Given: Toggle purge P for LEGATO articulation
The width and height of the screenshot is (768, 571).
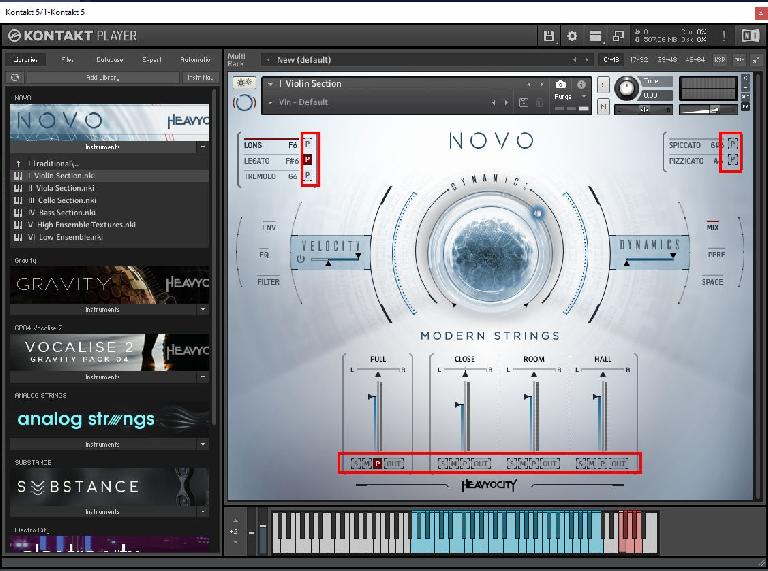Looking at the screenshot, I should [308, 160].
